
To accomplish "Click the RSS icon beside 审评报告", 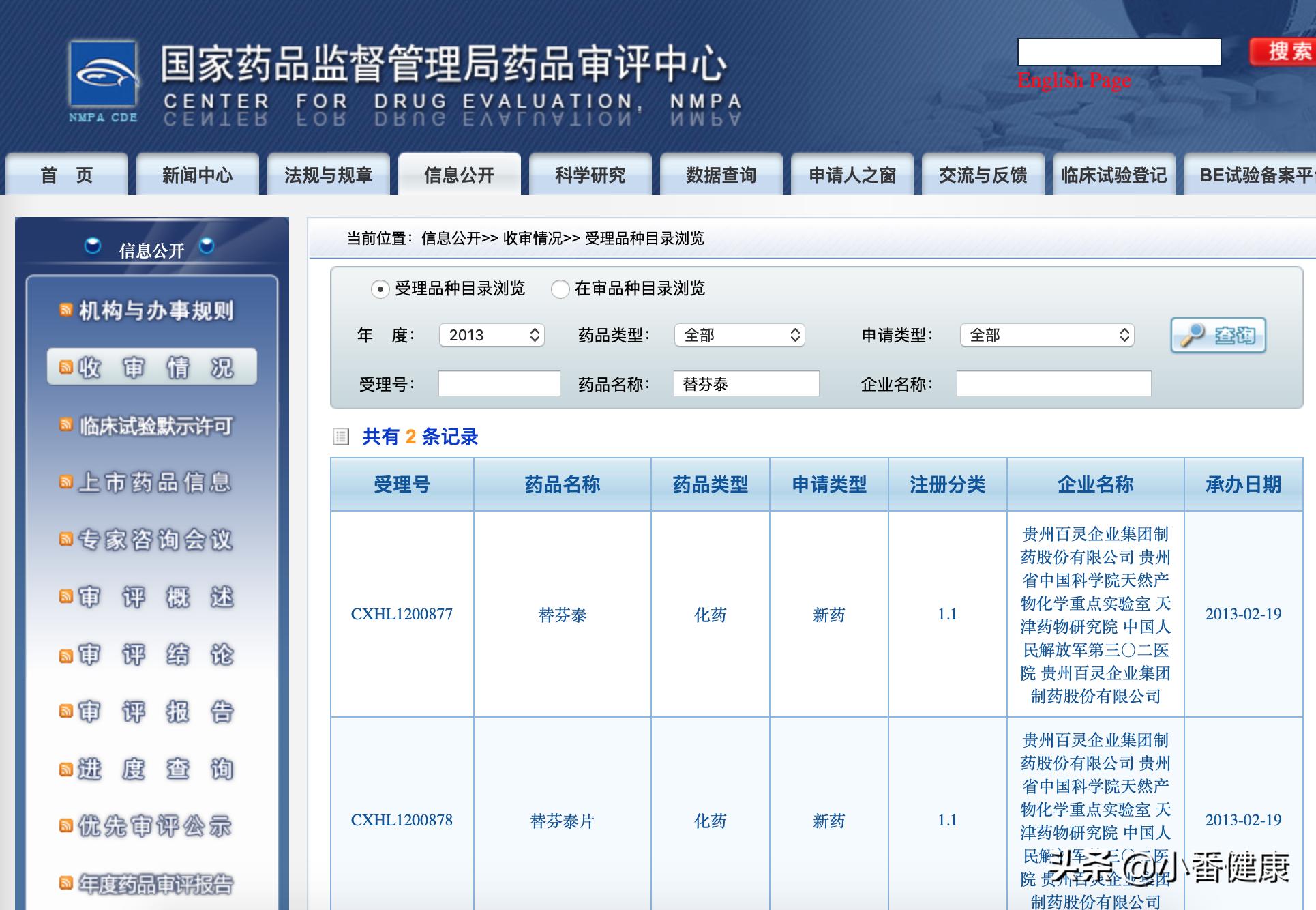I will pyautogui.click(x=65, y=712).
